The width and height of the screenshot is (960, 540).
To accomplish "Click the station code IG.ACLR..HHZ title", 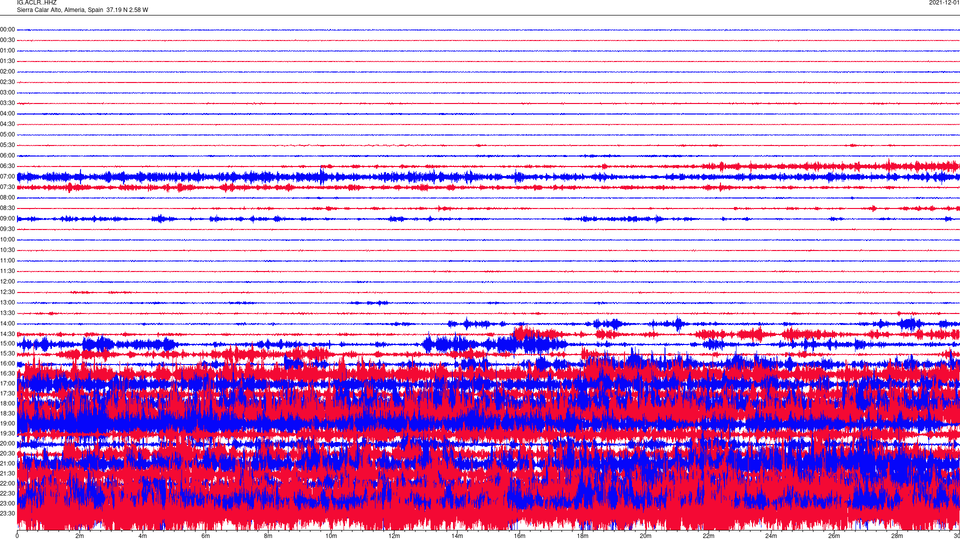I will 36,3.
